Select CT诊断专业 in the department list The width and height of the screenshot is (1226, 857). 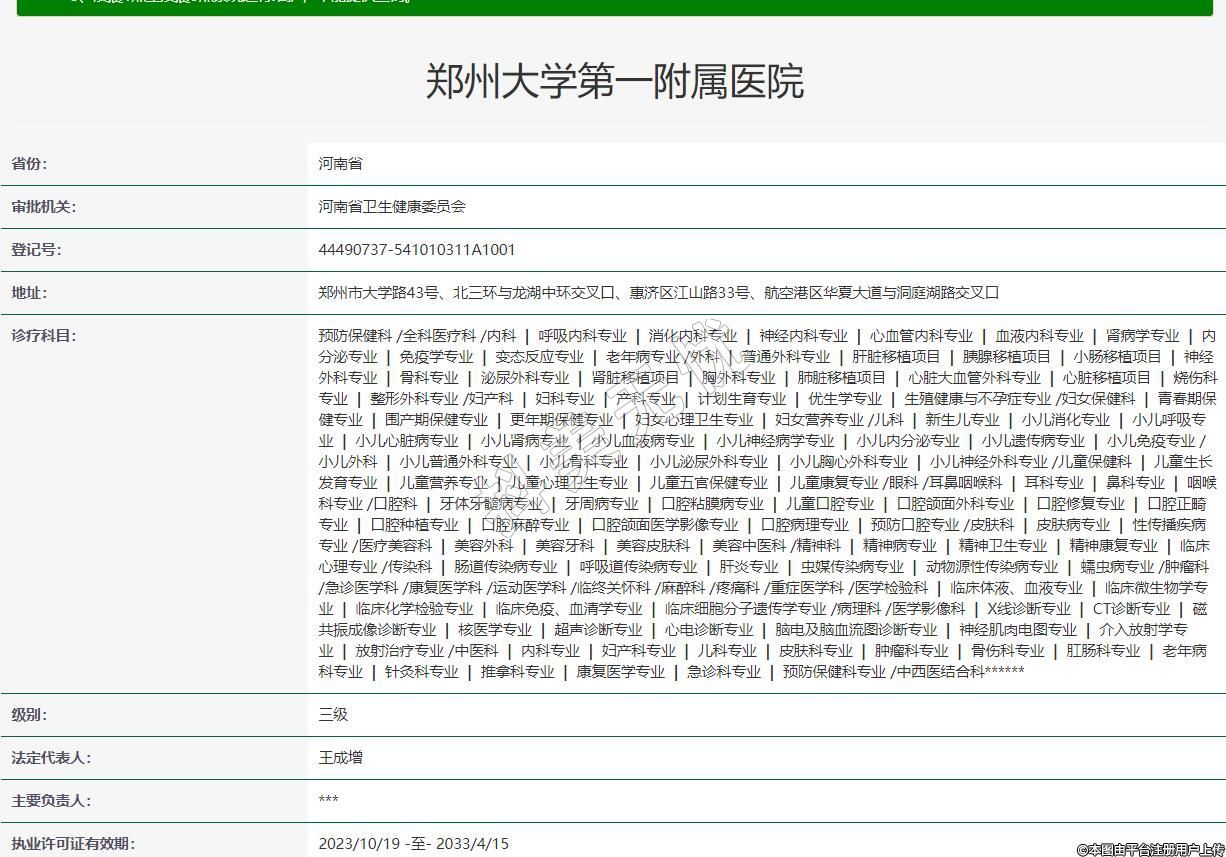point(1131,609)
